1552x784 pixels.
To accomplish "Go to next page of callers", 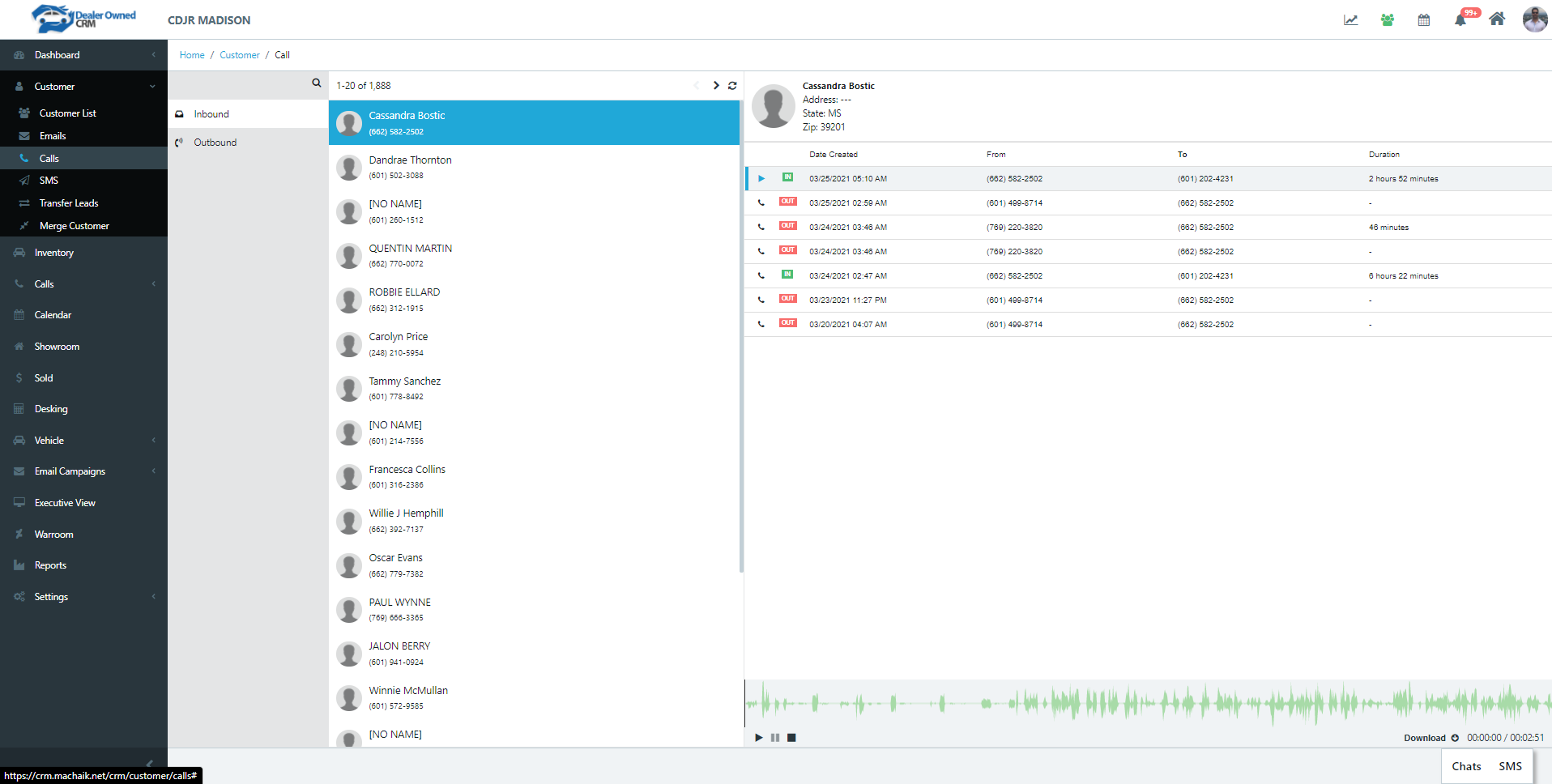I will coord(716,86).
